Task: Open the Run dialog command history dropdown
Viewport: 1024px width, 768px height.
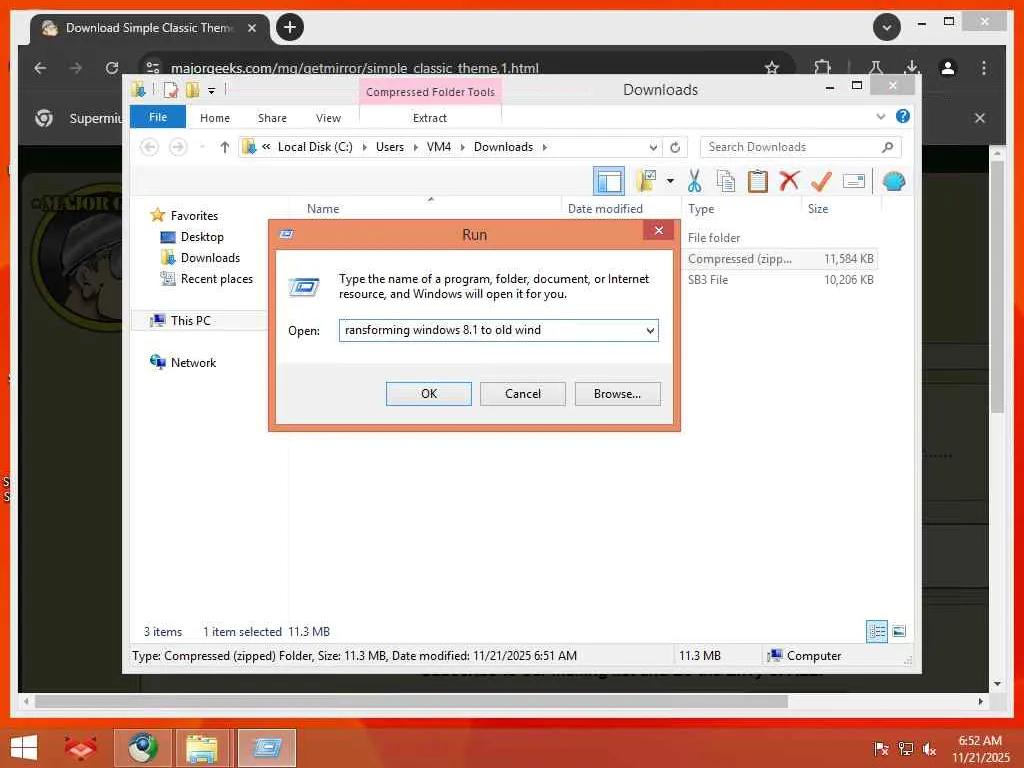Action: 650,330
